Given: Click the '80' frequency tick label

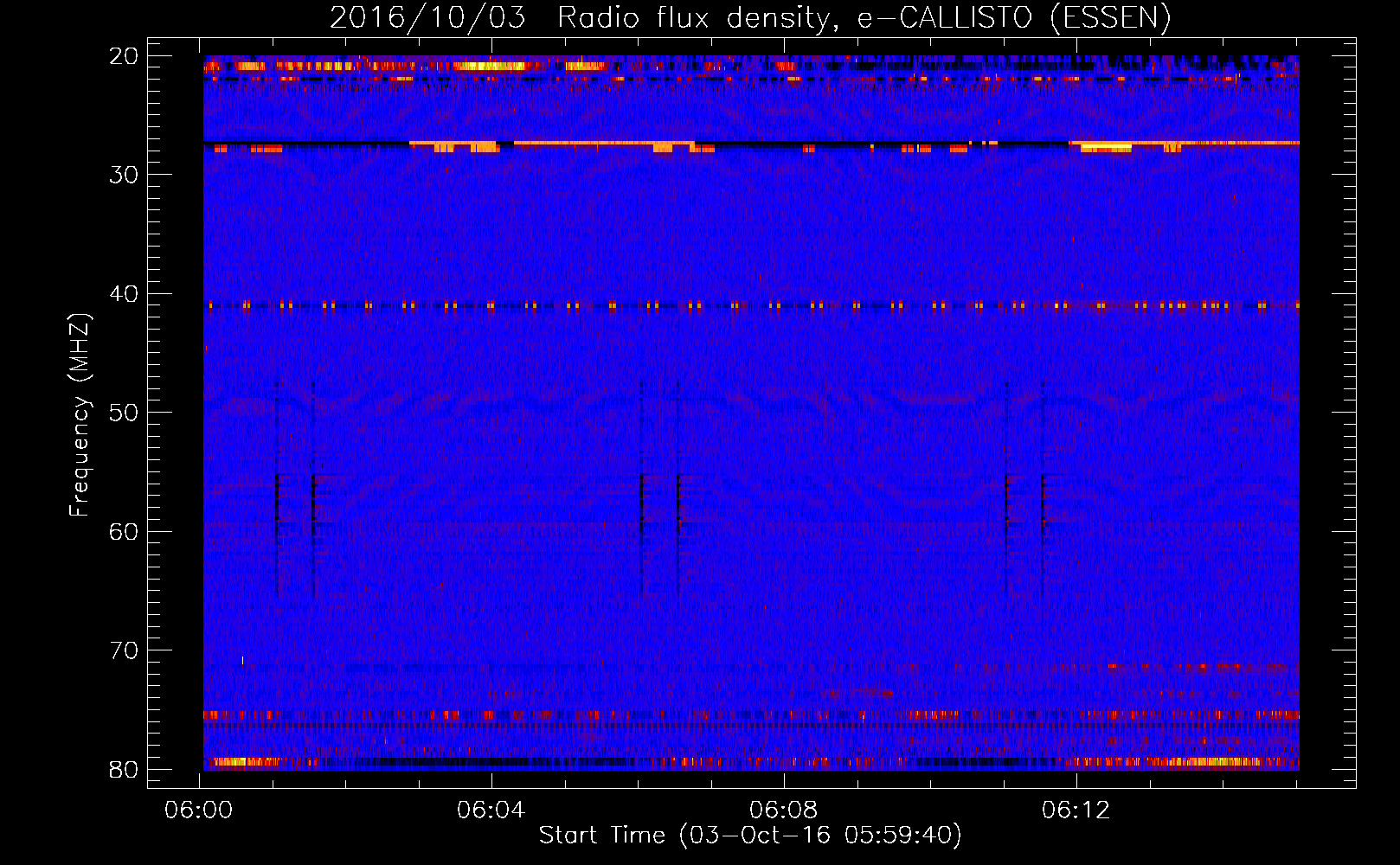Looking at the screenshot, I should 124,770.
